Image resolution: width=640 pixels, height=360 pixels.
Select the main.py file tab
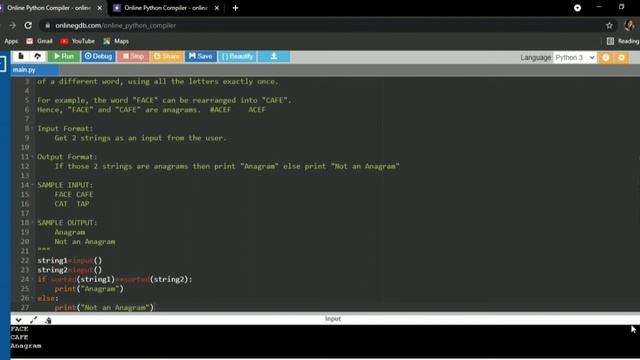click(x=24, y=70)
